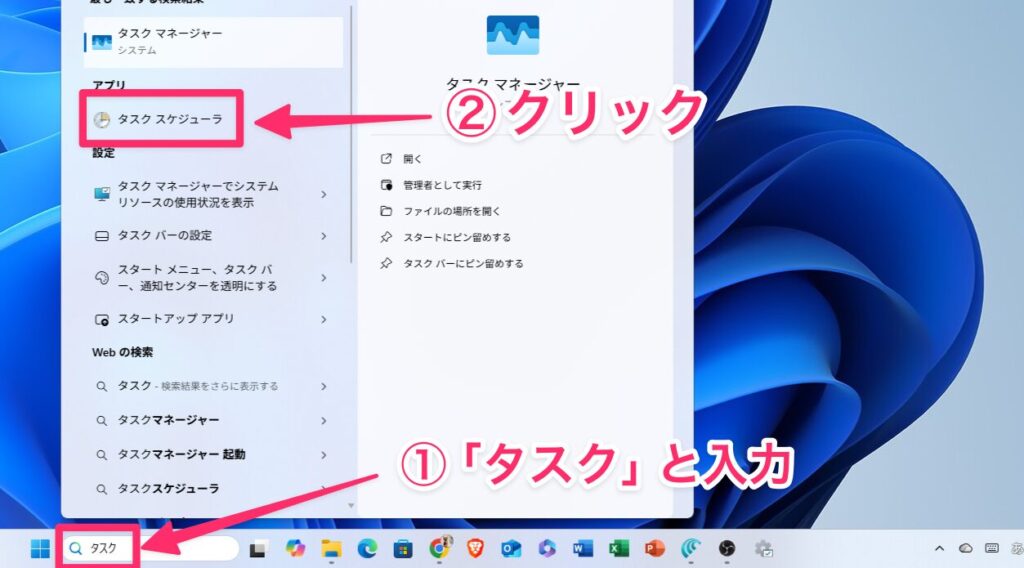
Task: Open File Explorer from the taskbar
Action: click(x=331, y=548)
